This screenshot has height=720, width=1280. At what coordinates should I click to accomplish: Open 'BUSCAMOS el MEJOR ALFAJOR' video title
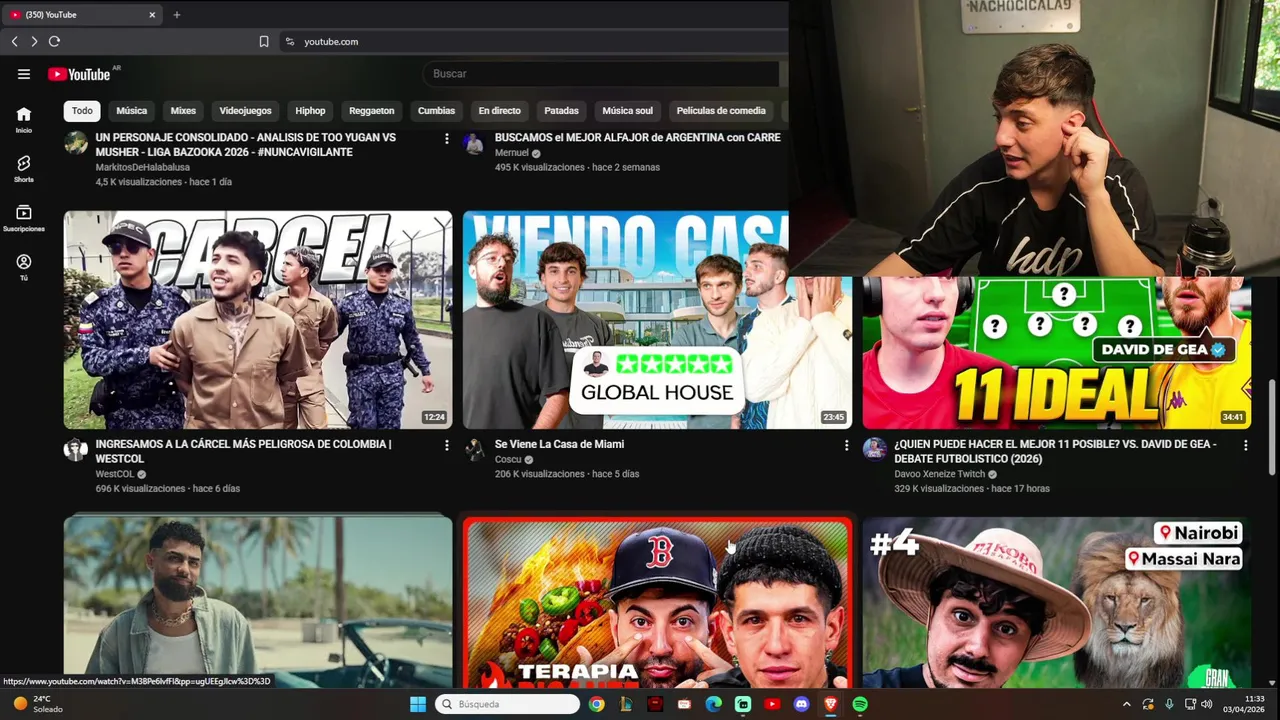click(x=637, y=138)
